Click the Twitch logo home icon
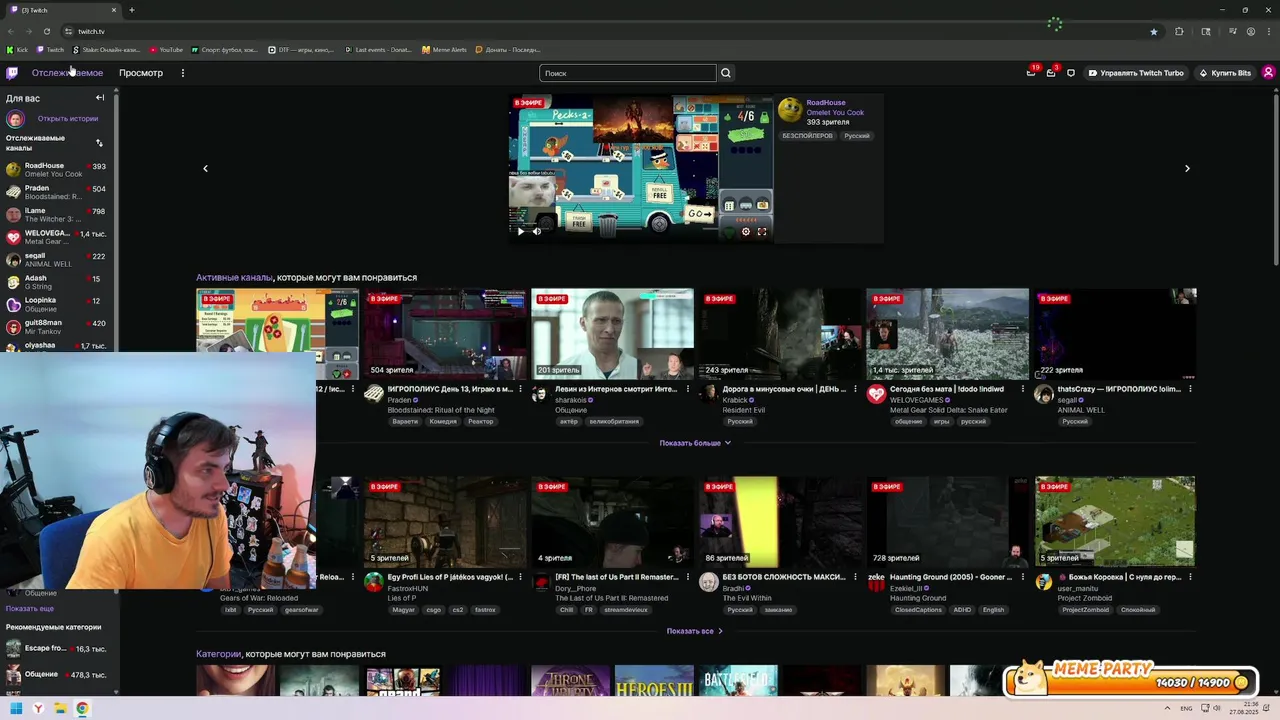The height and width of the screenshot is (720, 1280). click(x=12, y=73)
